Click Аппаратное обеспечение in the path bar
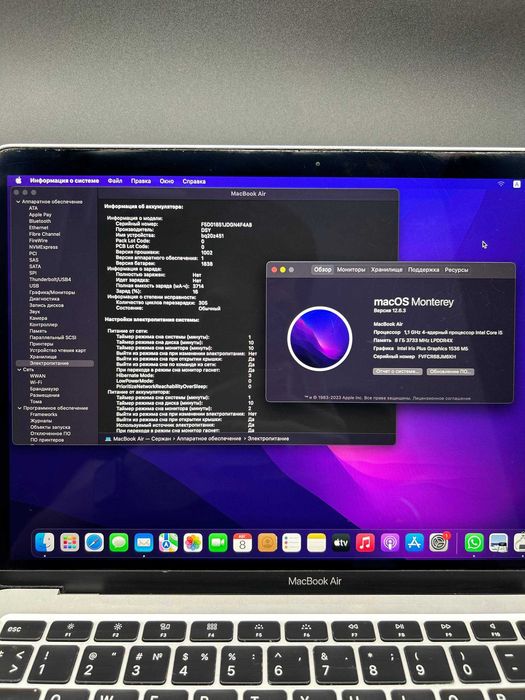This screenshot has width=525, height=700. click(x=209, y=439)
